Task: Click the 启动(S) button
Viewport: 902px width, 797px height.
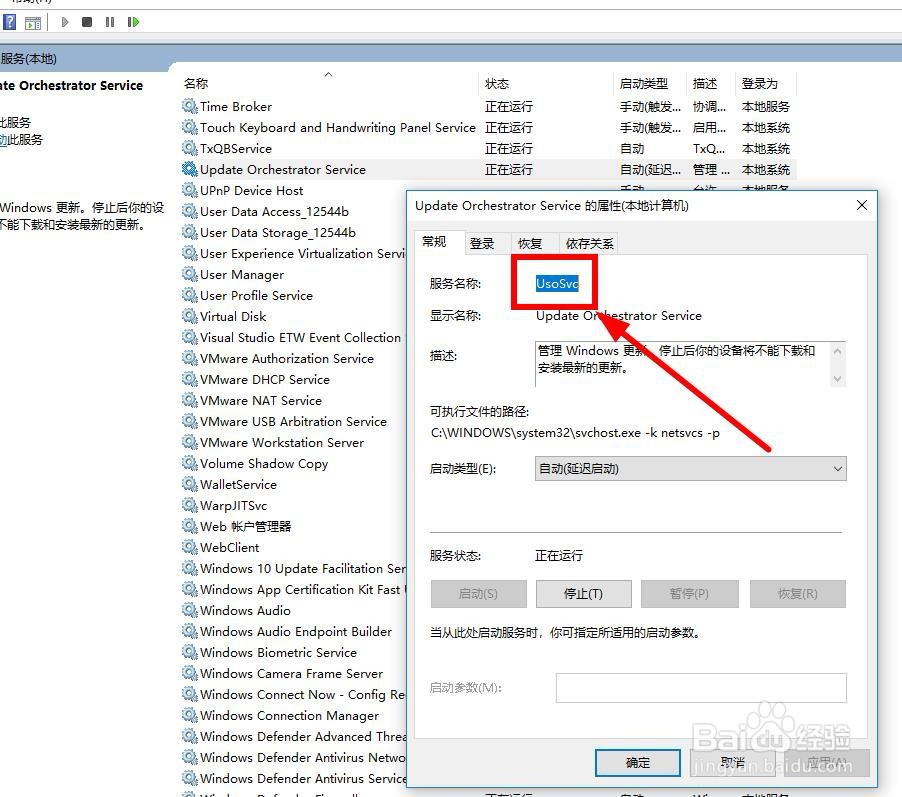Action: coord(478,593)
